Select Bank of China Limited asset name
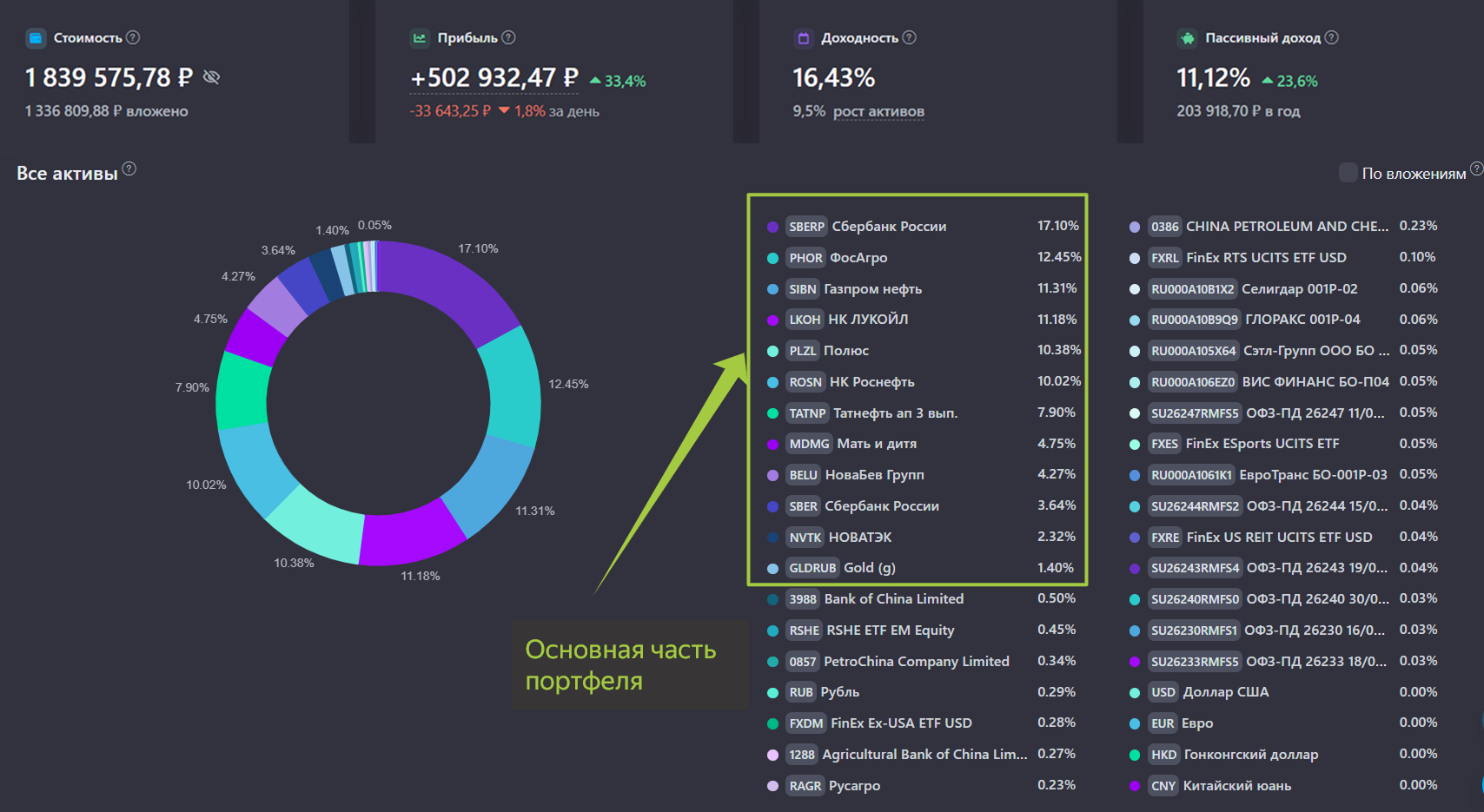Screen dimensions: 1484x812 [894, 599]
